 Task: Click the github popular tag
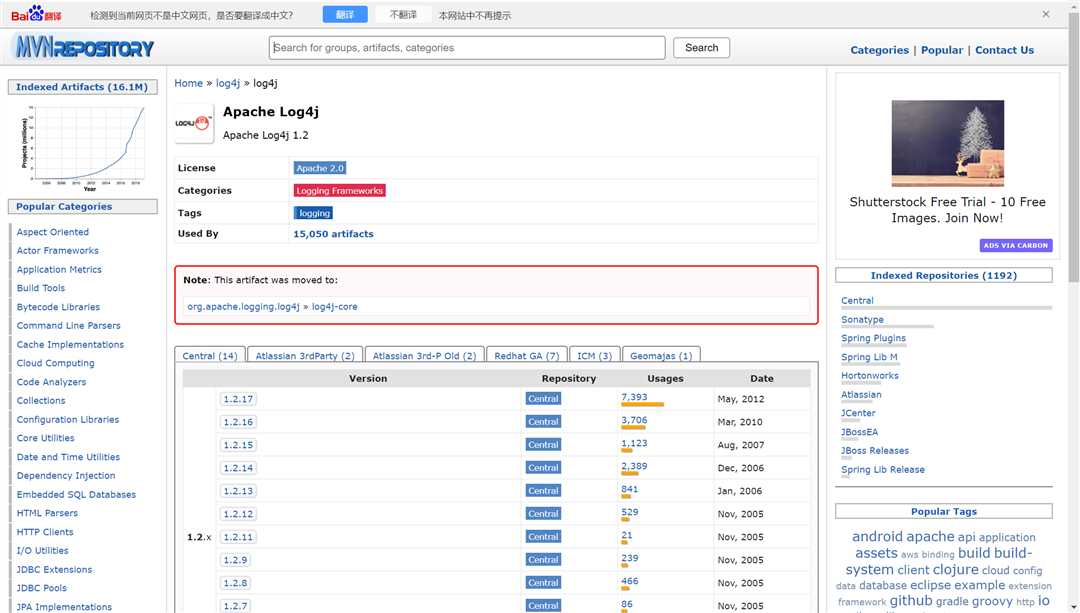pyautogui.click(x=911, y=601)
